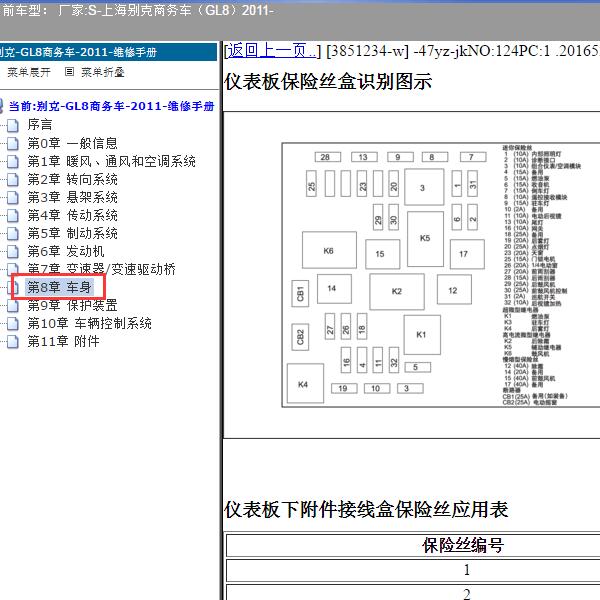Click the table cell with value 1
This screenshot has width=600, height=600.
467,570
